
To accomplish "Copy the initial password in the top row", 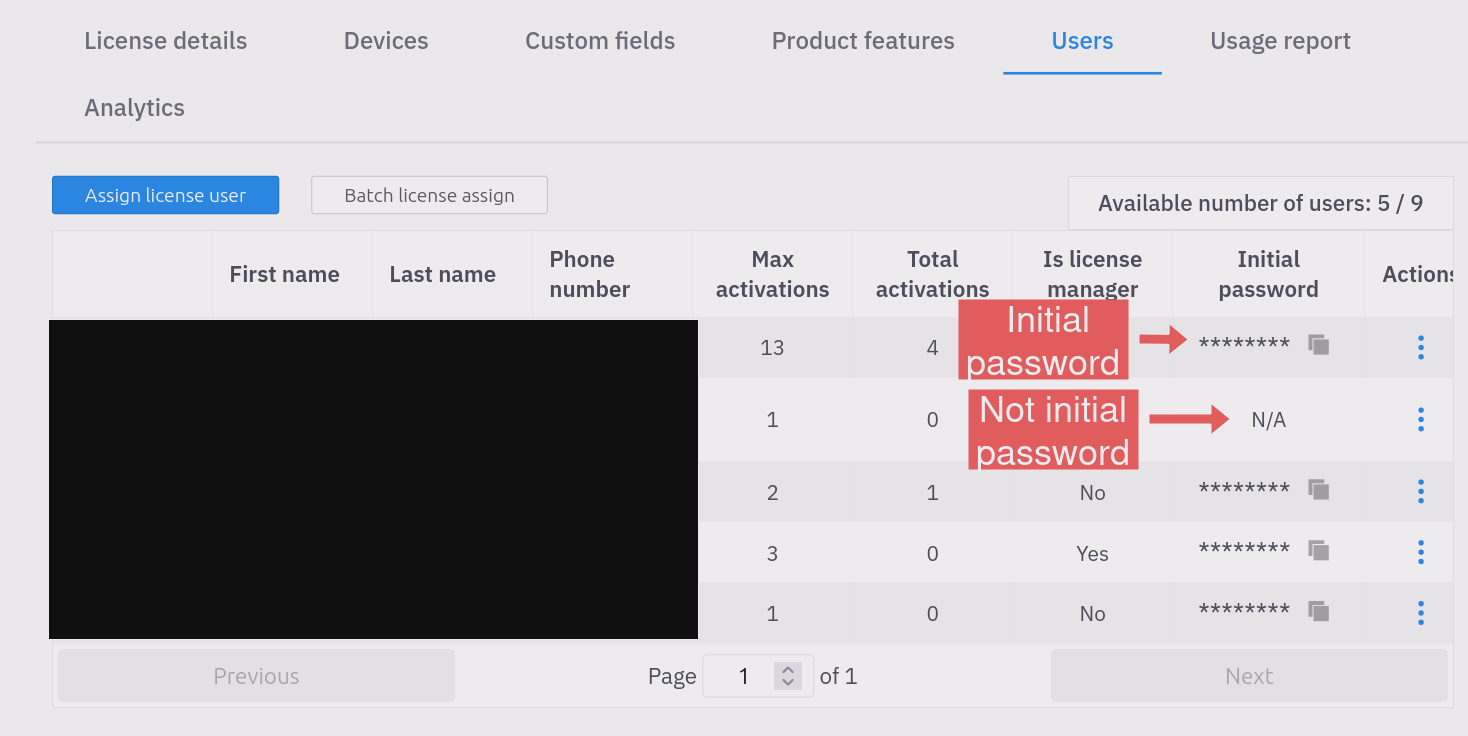I will (x=1318, y=344).
